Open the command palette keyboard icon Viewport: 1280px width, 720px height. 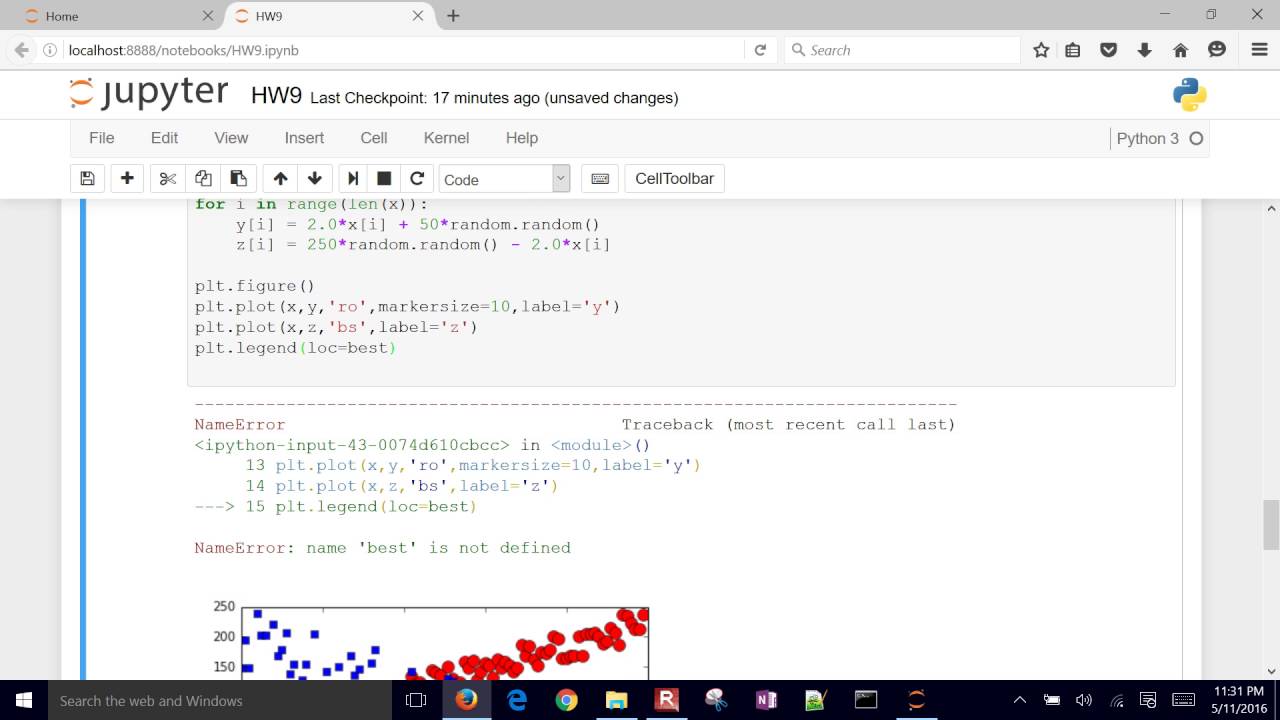(x=600, y=179)
